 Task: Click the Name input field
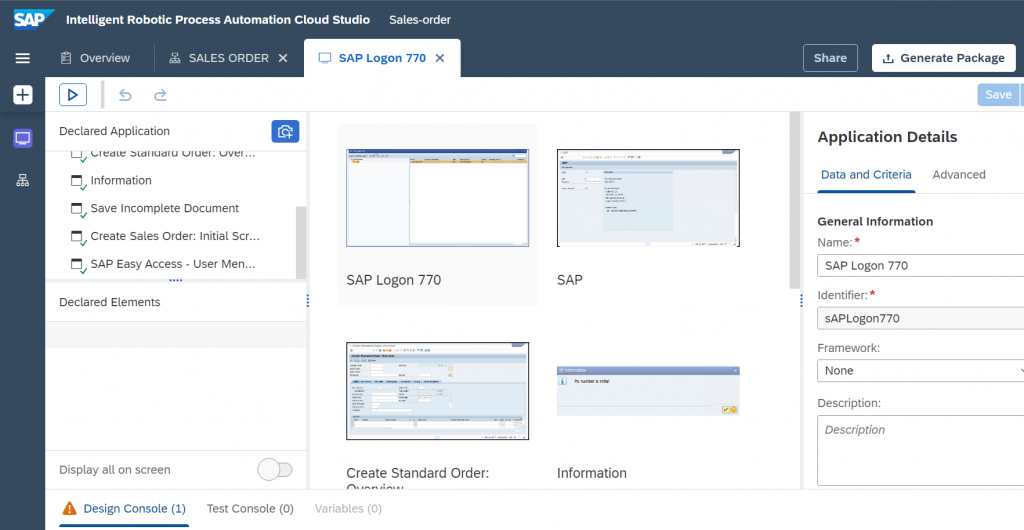click(920, 266)
